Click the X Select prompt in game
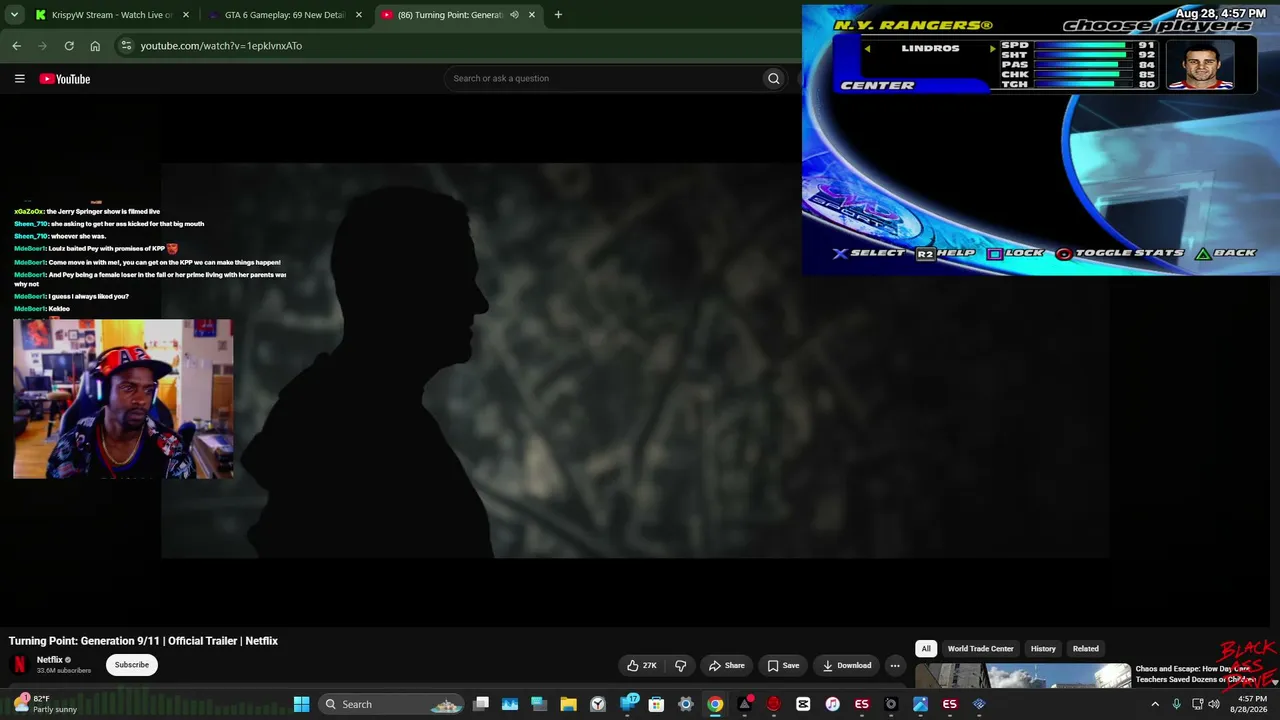 tap(869, 253)
